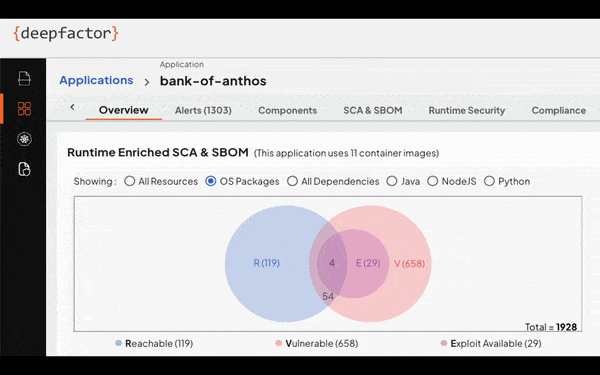Enable the Java filter radio button
The height and width of the screenshot is (375, 600).
pyautogui.click(x=392, y=181)
